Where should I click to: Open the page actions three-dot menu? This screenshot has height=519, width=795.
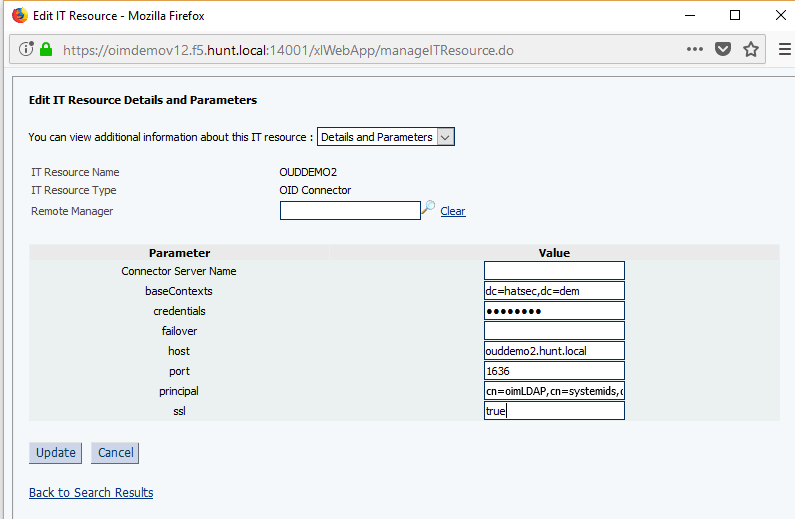[694, 49]
